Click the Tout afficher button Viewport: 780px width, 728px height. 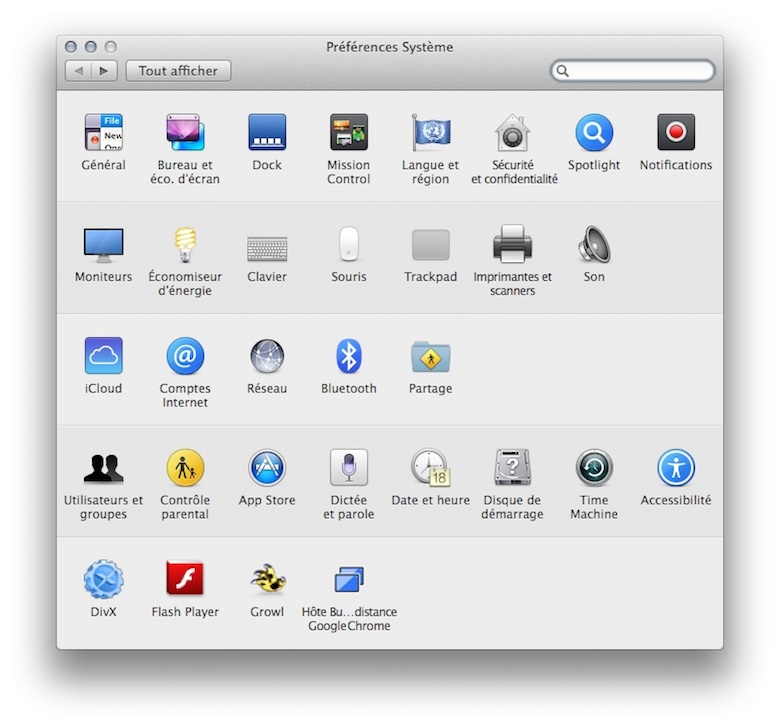point(178,71)
